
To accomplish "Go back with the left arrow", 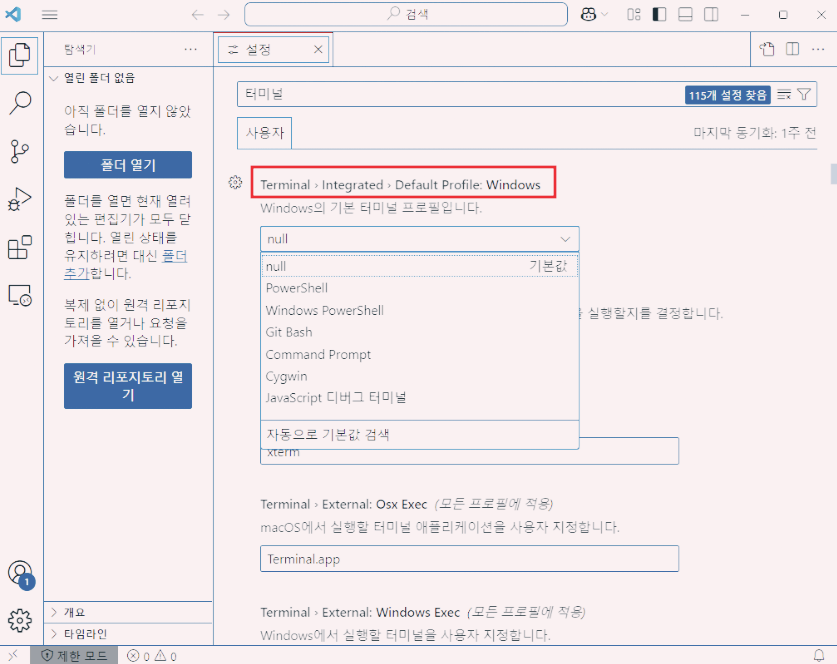I will click(x=198, y=14).
